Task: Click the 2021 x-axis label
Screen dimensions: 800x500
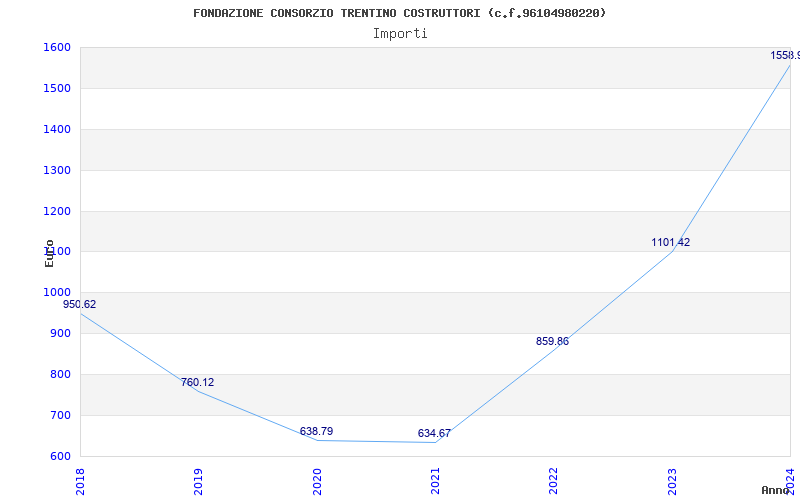Action: coord(435,482)
